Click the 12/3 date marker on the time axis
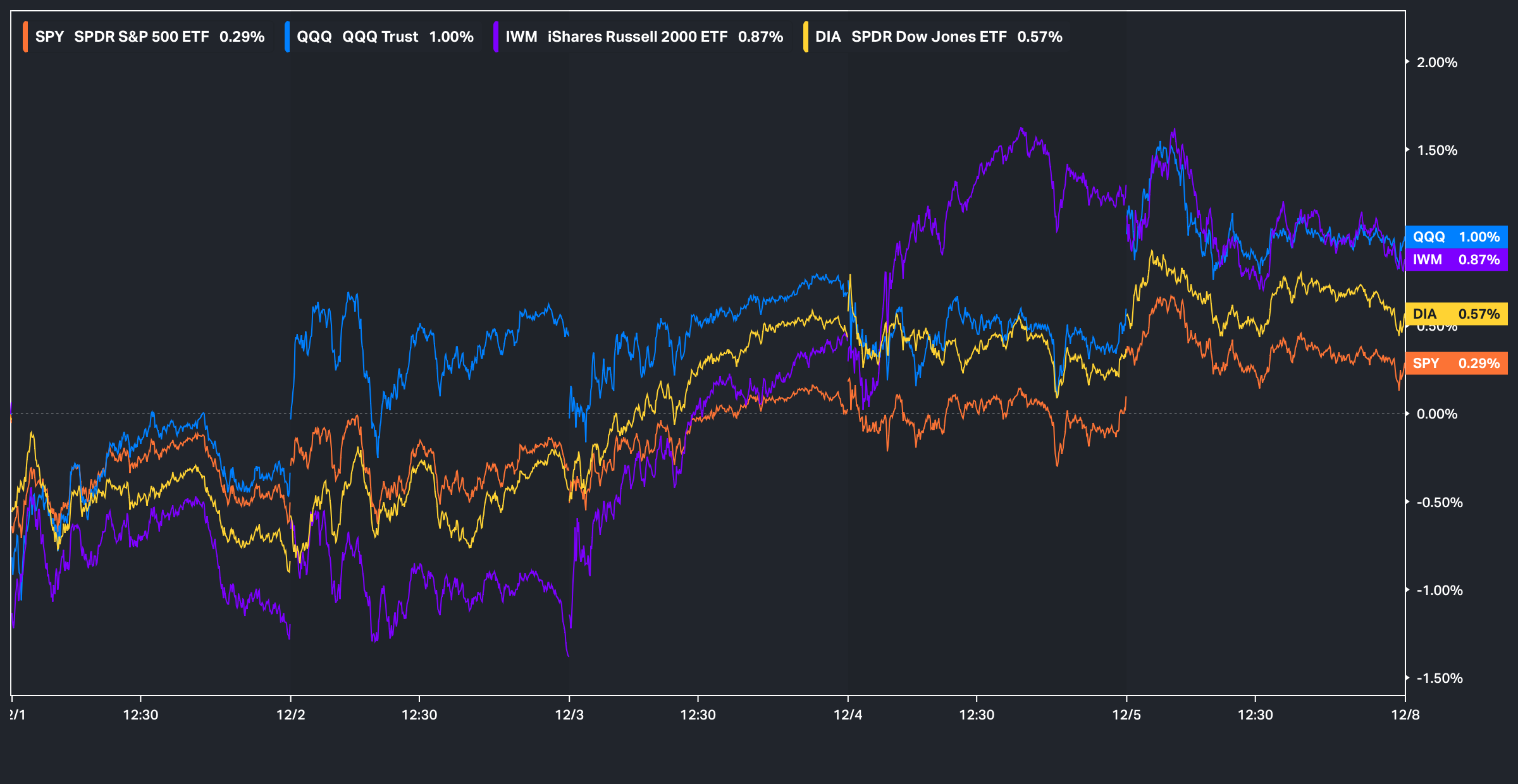This screenshot has height=784, width=1518. (569, 715)
